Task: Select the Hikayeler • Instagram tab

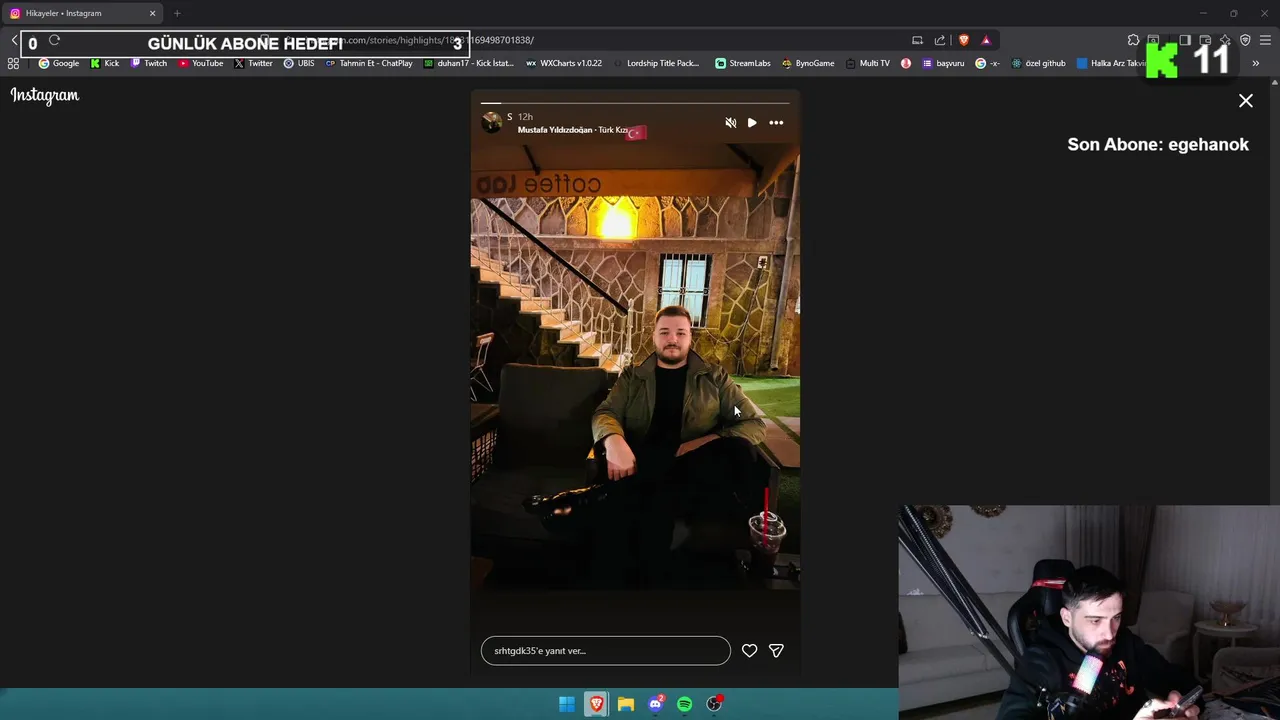Action: [80, 13]
